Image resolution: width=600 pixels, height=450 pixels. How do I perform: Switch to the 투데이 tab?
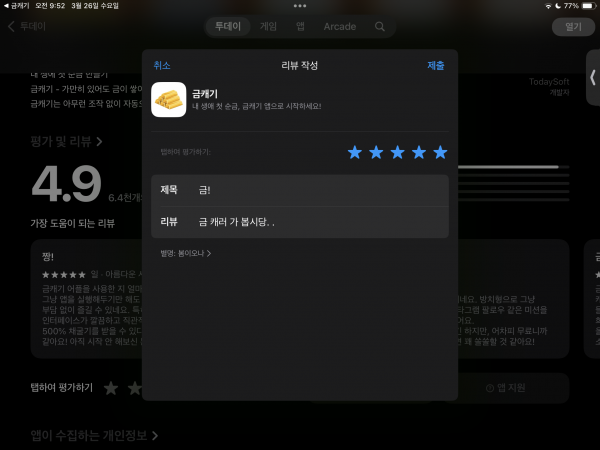click(x=228, y=26)
